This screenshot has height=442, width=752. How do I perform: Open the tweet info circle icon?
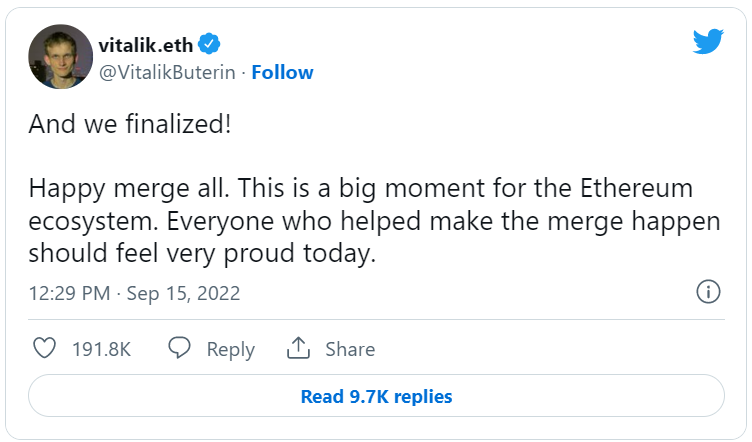click(708, 293)
